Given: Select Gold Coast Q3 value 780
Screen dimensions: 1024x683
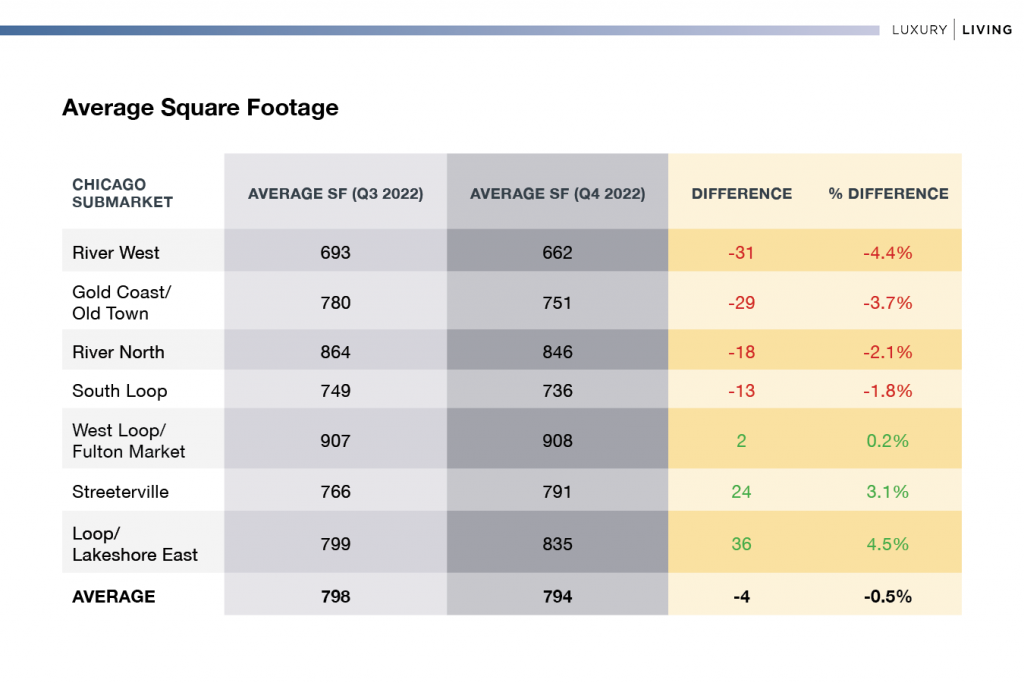Looking at the screenshot, I should 336,303.
